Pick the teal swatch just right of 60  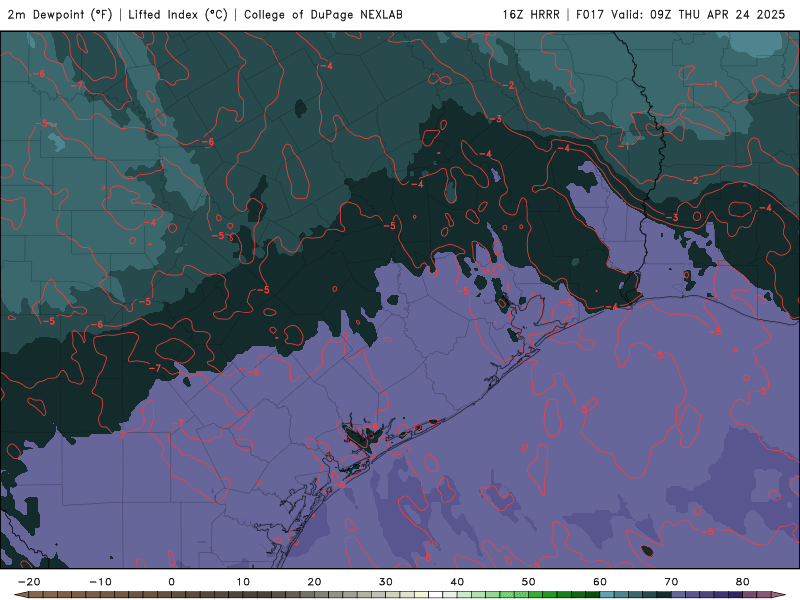pos(607,595)
